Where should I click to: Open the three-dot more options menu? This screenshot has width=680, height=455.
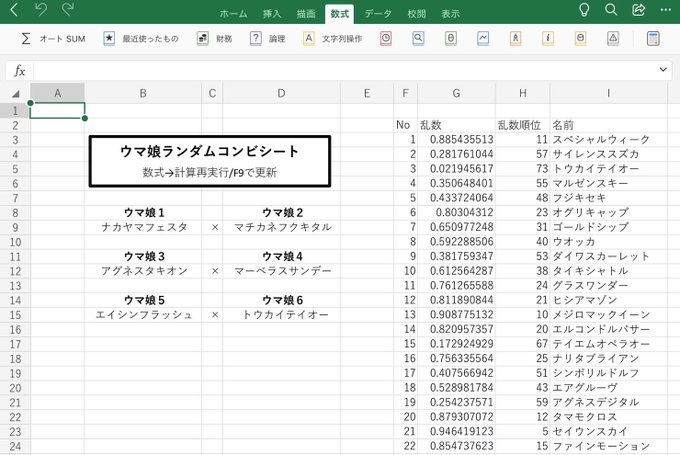(666, 10)
